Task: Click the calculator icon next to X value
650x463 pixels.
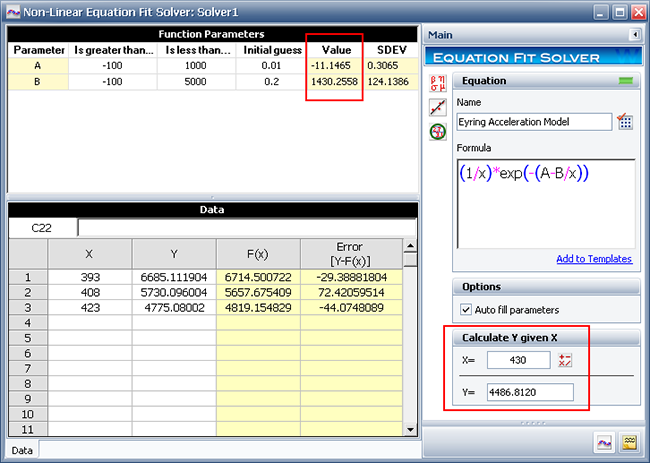Action: coord(564,360)
